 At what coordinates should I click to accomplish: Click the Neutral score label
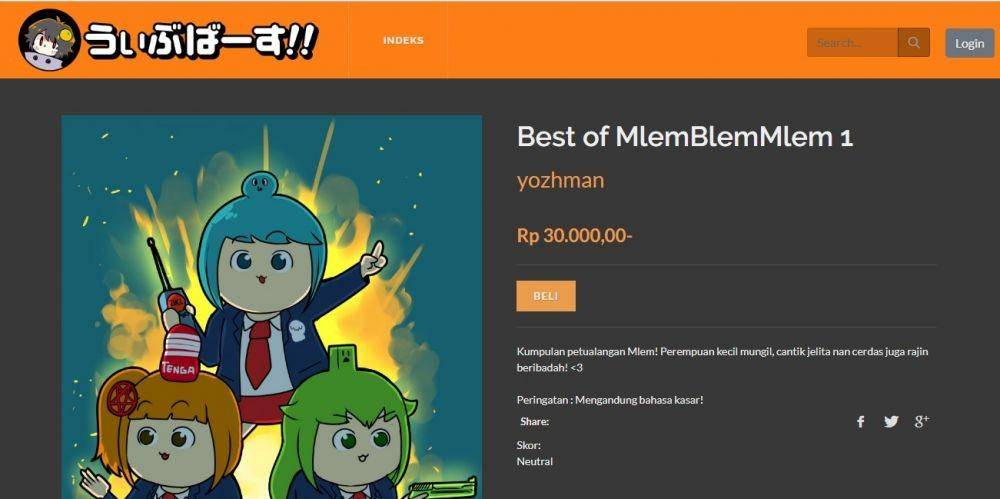pos(534,461)
